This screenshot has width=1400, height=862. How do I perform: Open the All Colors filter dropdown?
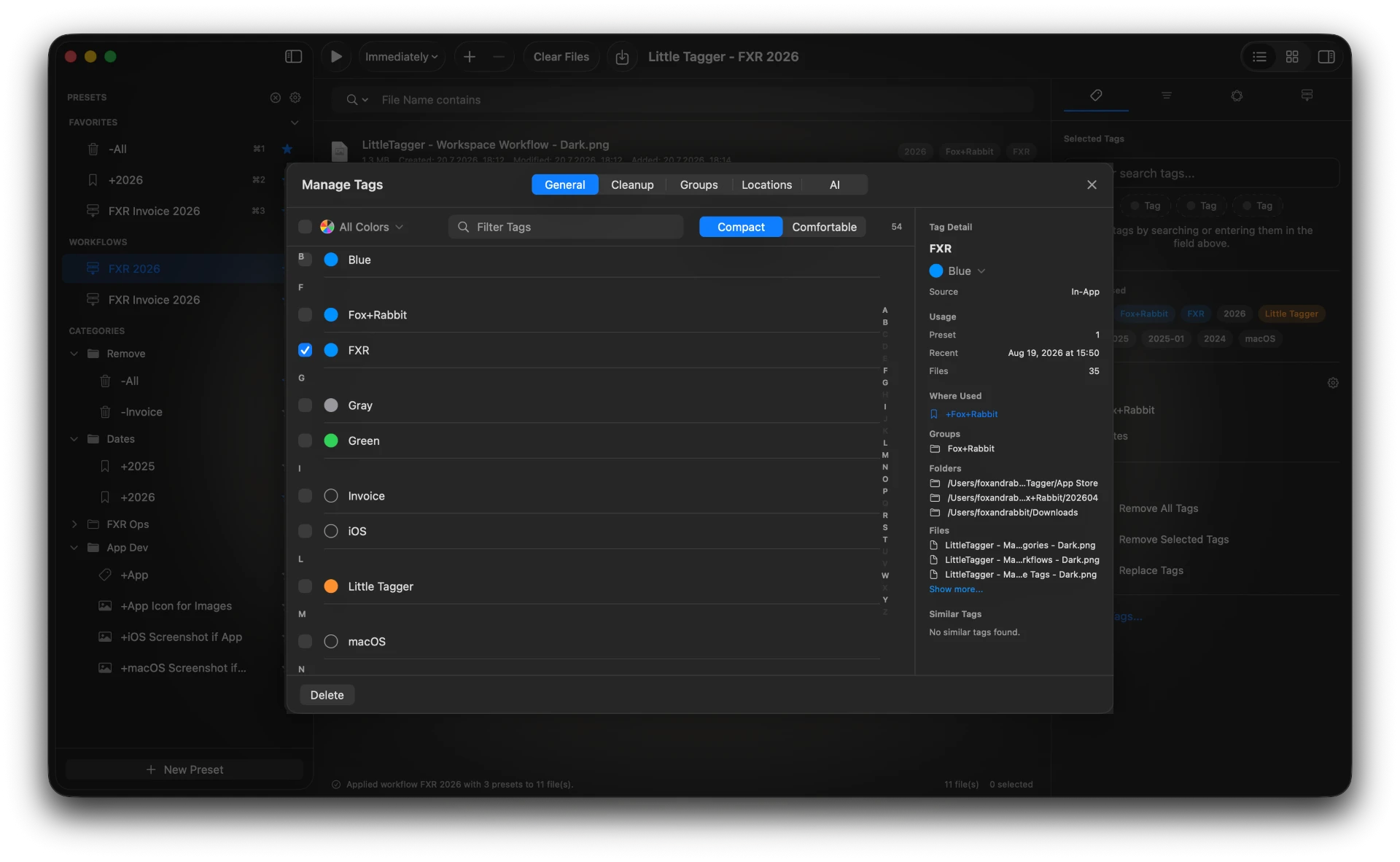[362, 227]
